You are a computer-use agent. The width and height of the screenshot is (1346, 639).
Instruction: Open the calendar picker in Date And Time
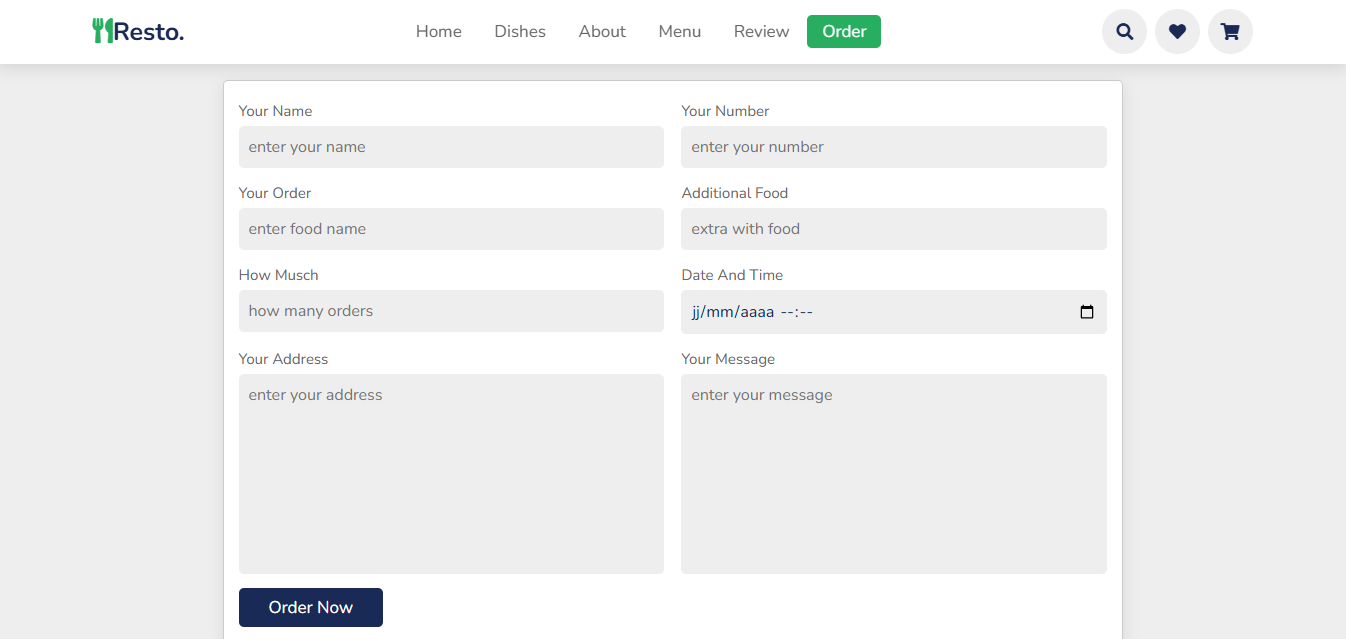tap(1087, 312)
